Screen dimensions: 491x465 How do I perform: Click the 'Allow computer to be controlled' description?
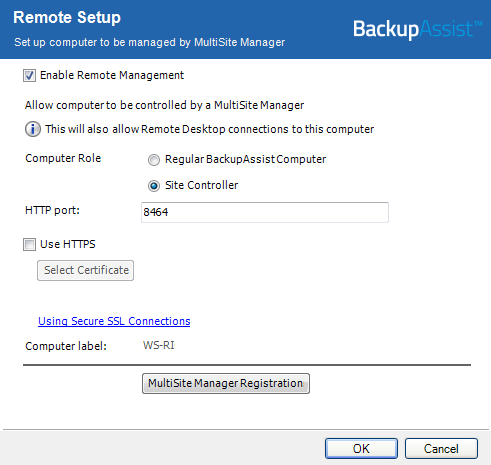tap(164, 105)
